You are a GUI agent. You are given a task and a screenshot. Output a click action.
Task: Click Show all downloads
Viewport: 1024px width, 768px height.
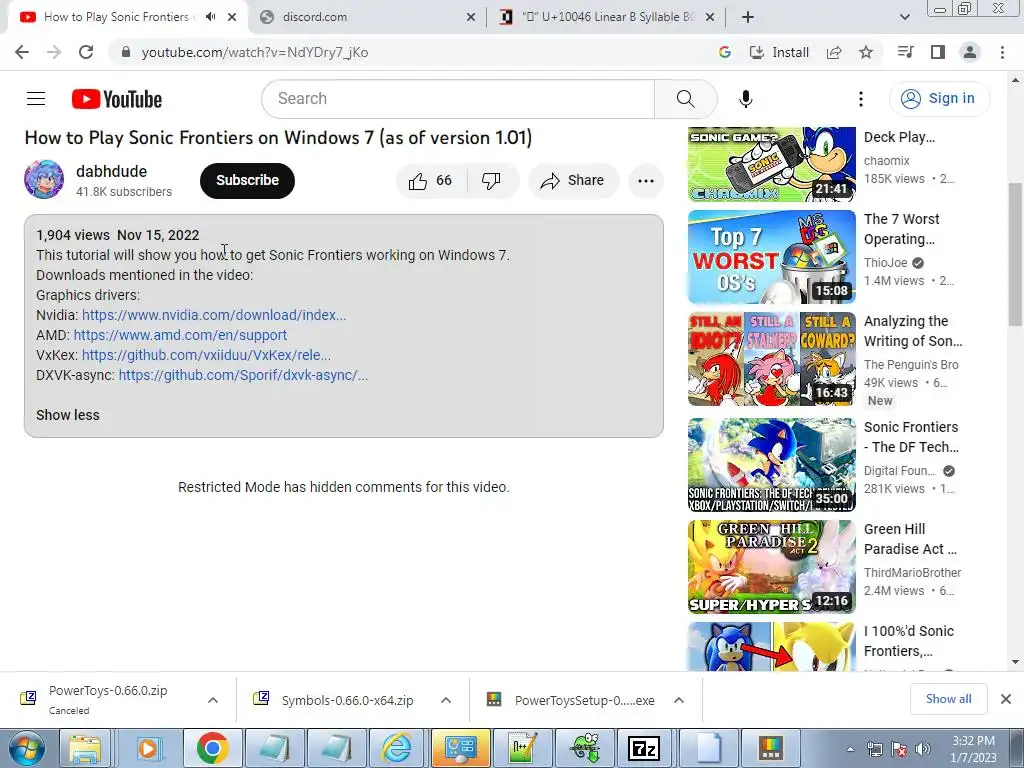(x=948, y=699)
